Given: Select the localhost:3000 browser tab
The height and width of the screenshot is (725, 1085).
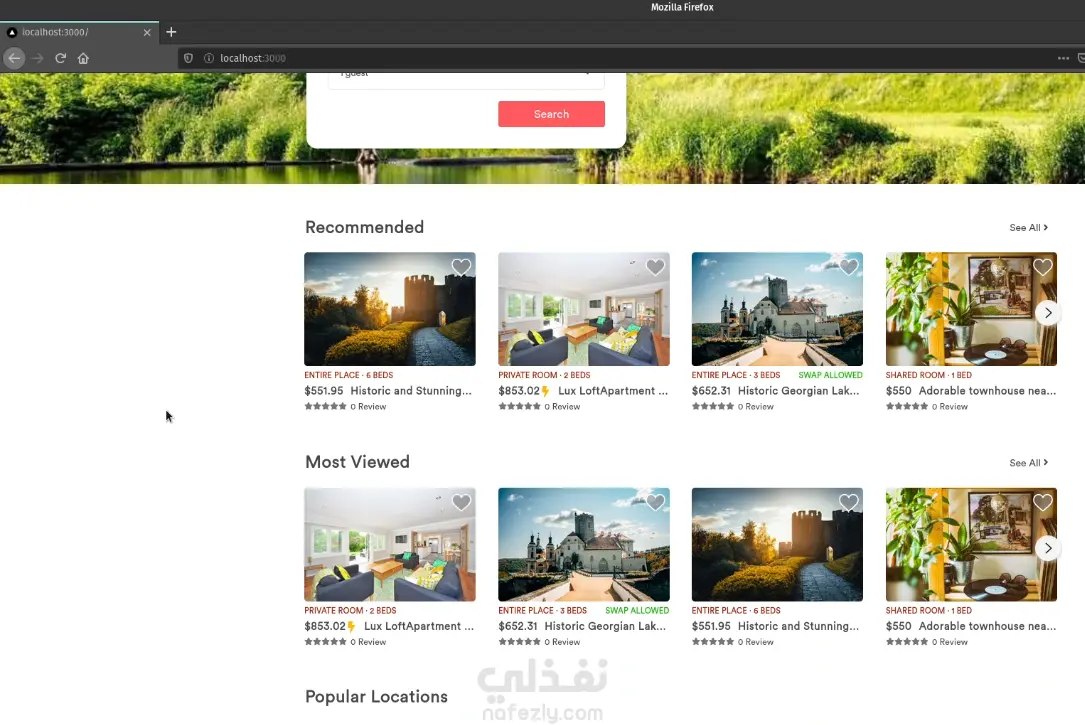Looking at the screenshot, I should coord(79,32).
